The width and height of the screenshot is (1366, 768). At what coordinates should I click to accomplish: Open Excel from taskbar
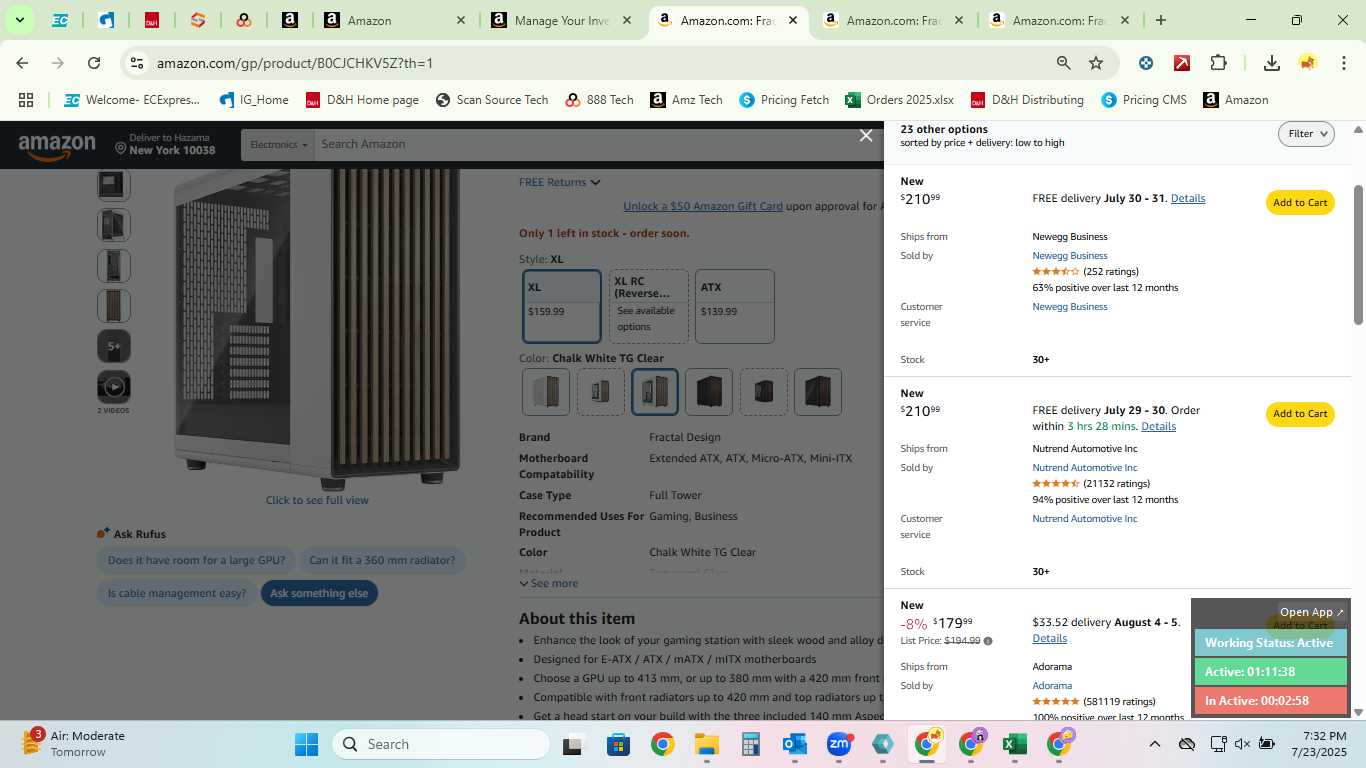click(1014, 744)
